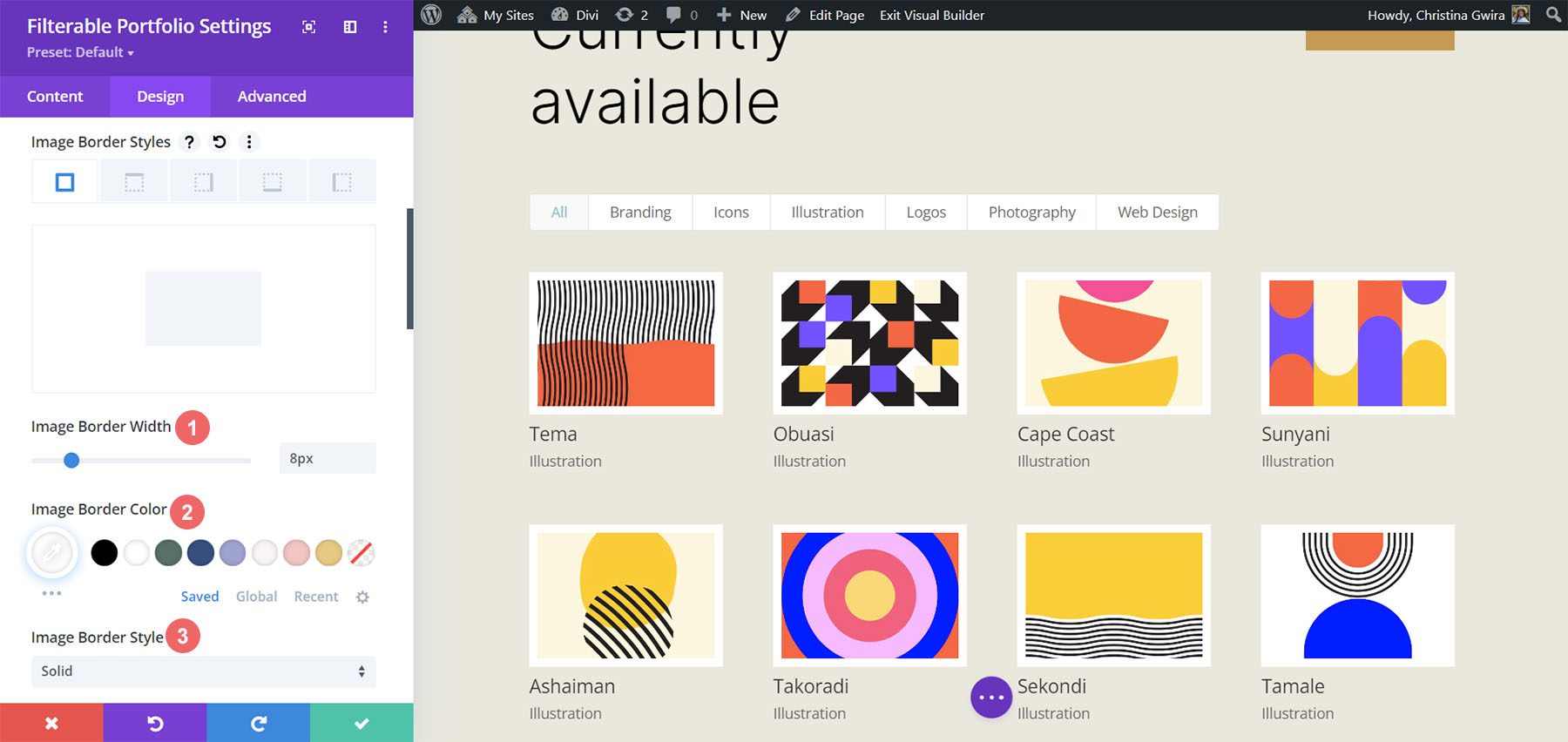
Task: Select the top border only option
Action: (x=134, y=182)
